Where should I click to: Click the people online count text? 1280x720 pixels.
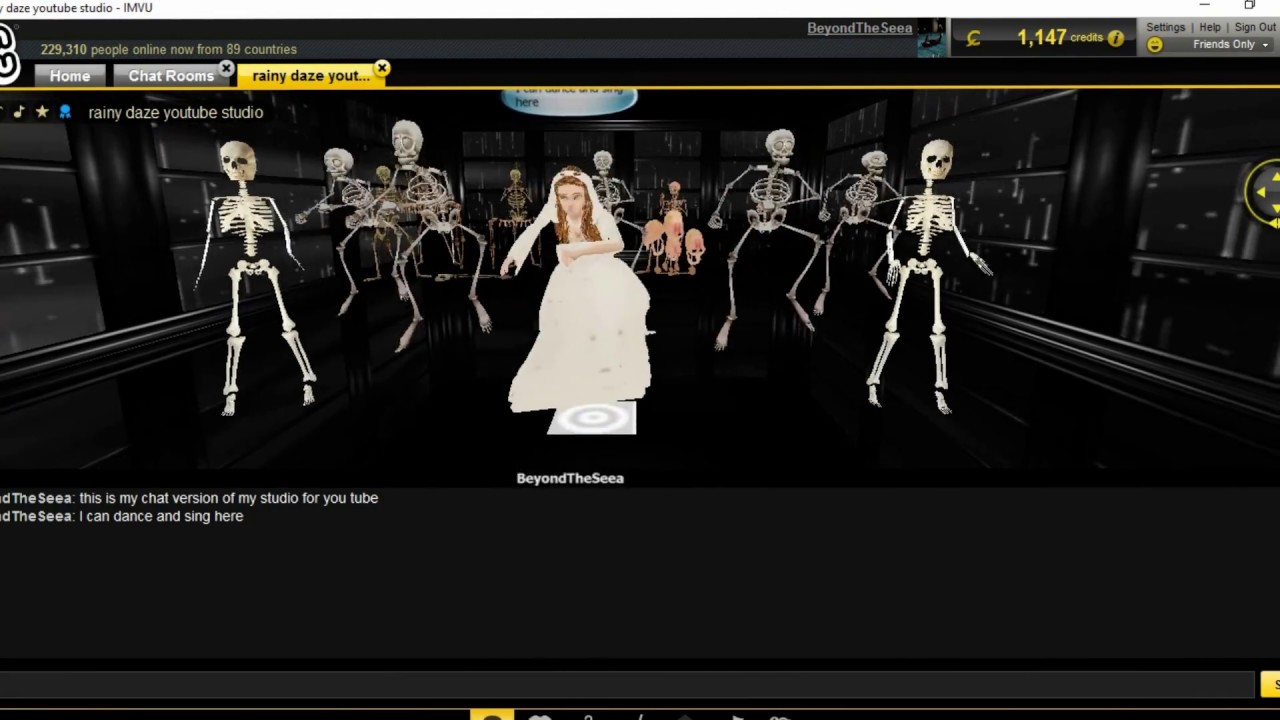coord(168,49)
